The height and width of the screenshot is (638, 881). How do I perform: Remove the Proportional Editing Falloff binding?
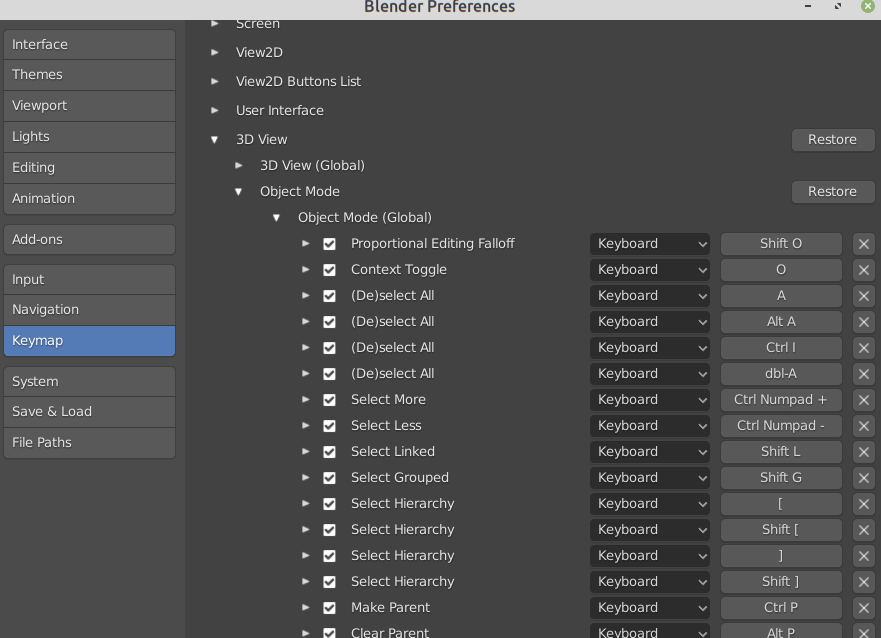click(x=863, y=243)
